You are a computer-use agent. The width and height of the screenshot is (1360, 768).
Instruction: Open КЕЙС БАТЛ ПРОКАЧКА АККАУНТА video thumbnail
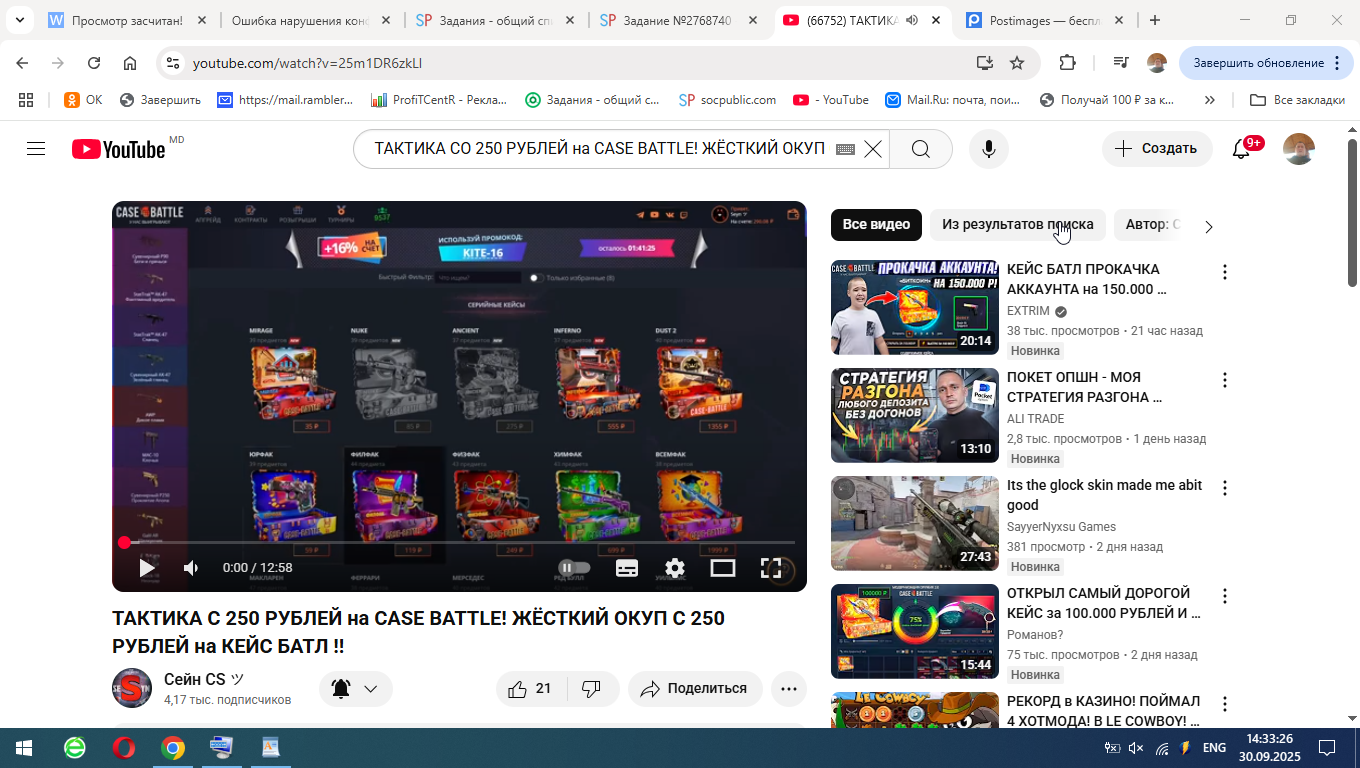pyautogui.click(x=915, y=307)
